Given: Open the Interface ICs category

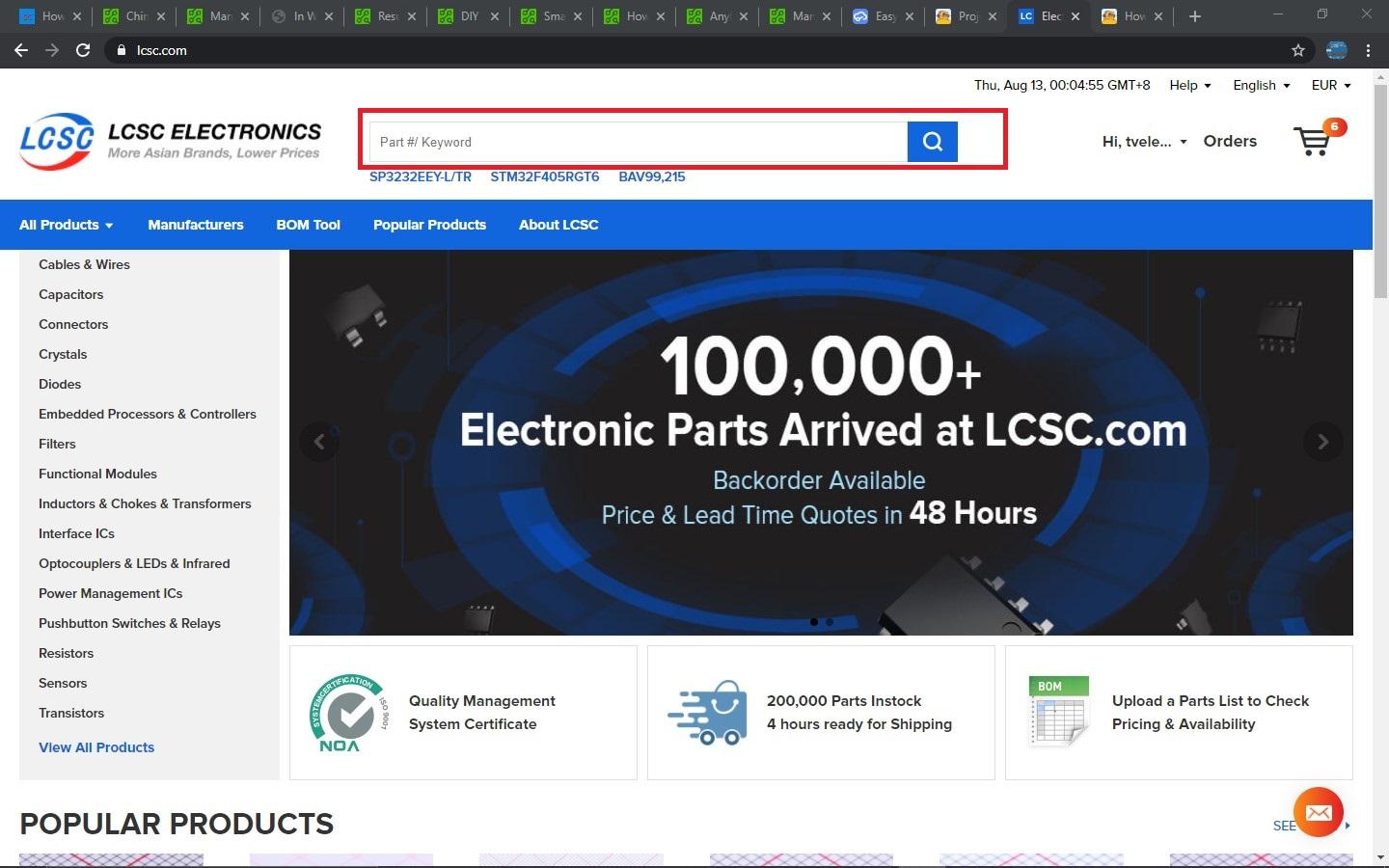Looking at the screenshot, I should 76,533.
